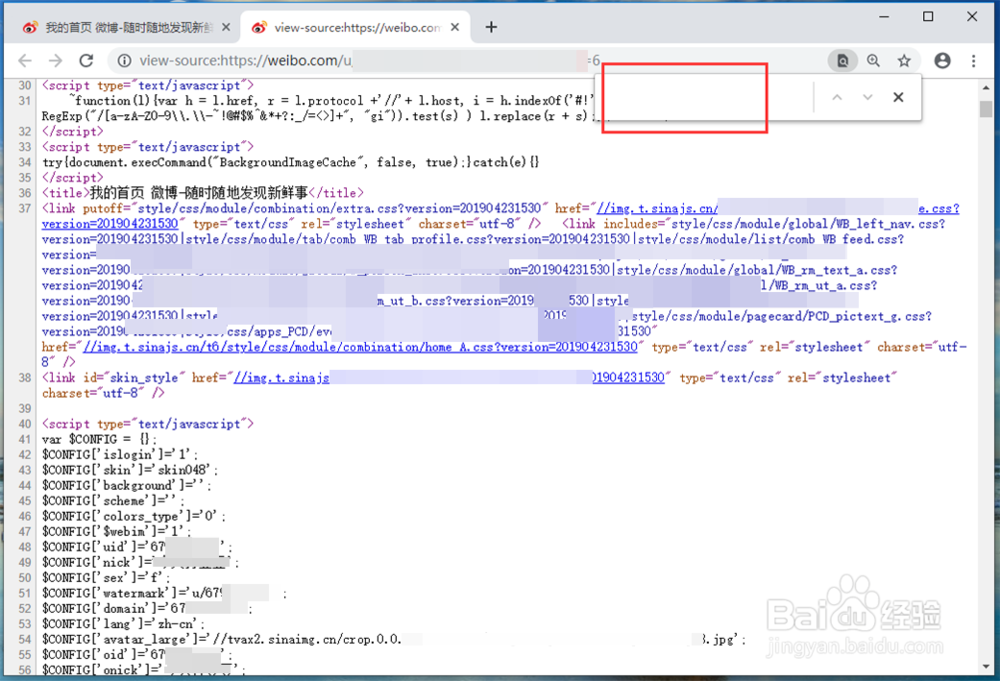The width and height of the screenshot is (1000, 681).
Task: Click $CONFIG['skin']='skin048' line
Action: pyautogui.click(x=130, y=470)
